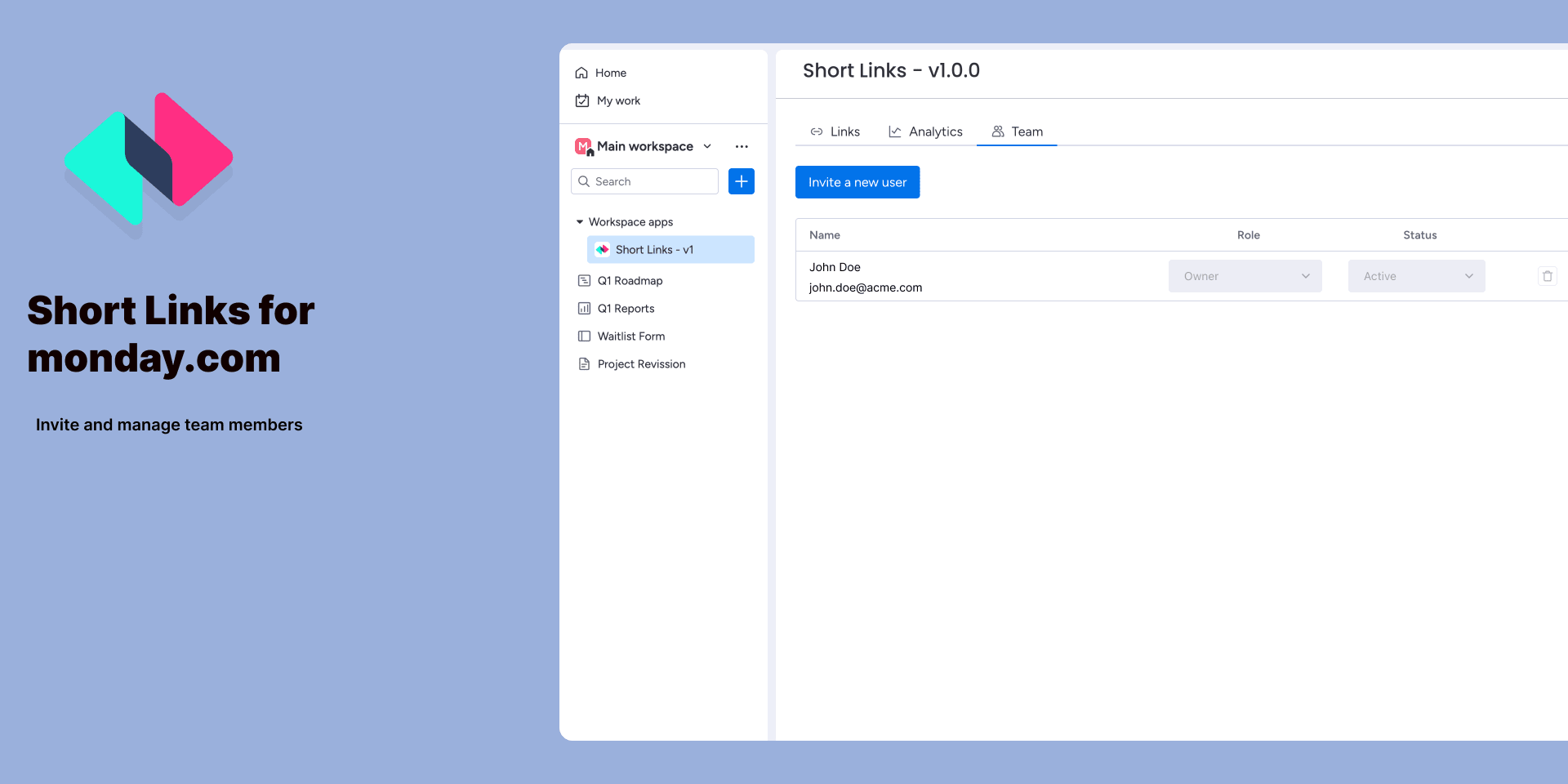Click the My work calendar icon

point(582,100)
